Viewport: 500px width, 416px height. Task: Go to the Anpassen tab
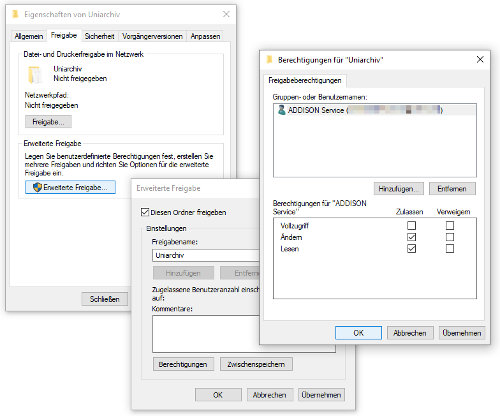205,36
